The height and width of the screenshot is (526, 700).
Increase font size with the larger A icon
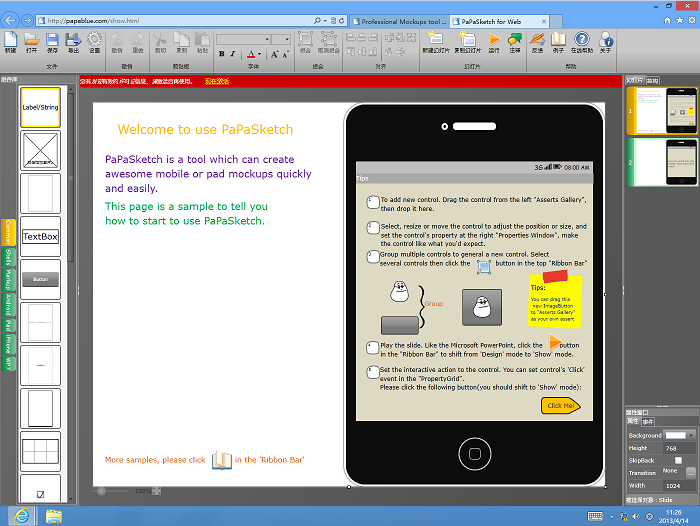pos(274,54)
